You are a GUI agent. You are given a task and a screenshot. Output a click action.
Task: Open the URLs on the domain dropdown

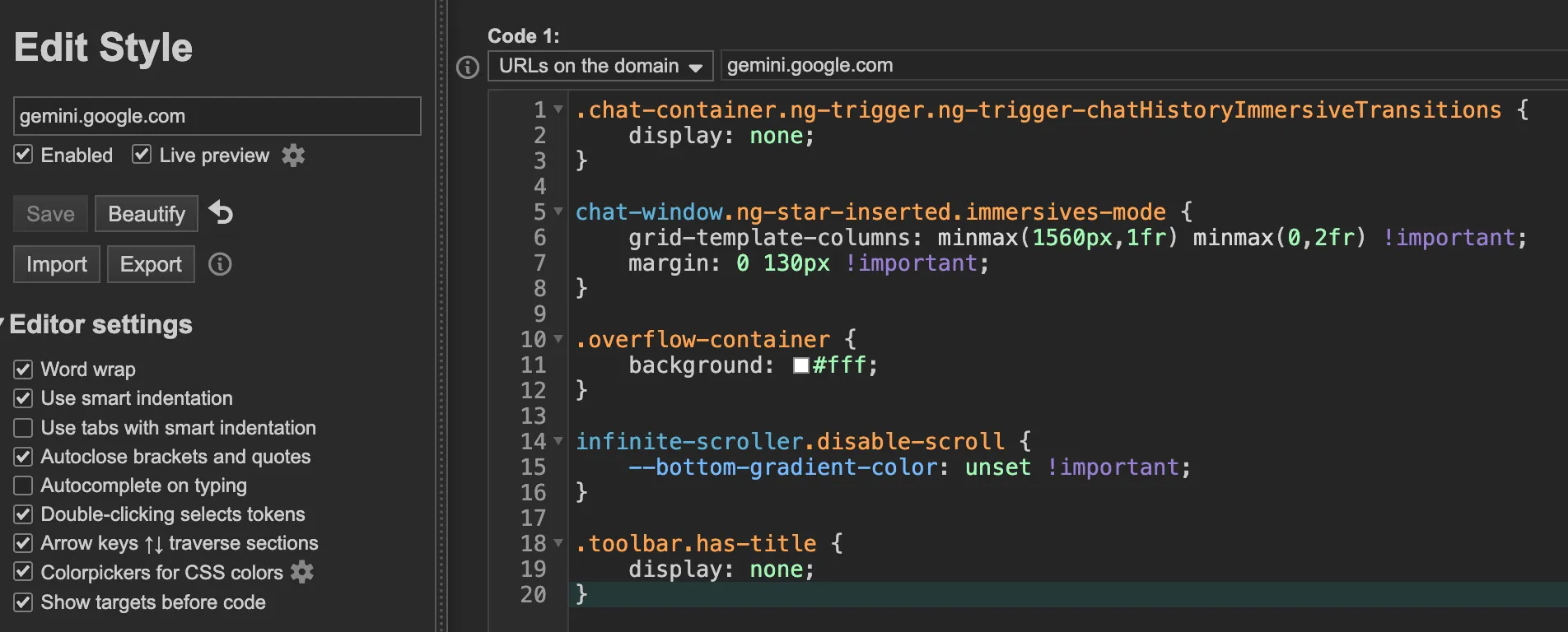600,66
